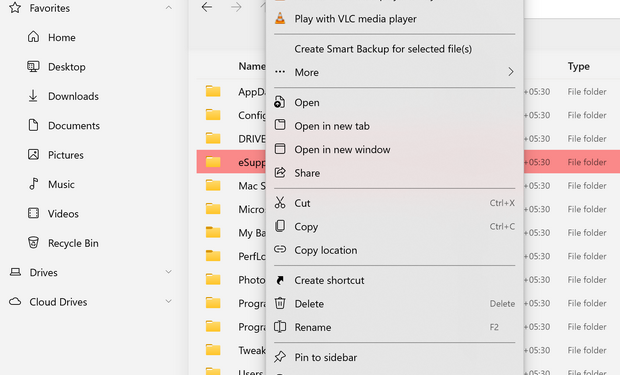Click the Rename cursor icon
The image size is (620, 375).
[x=280, y=326]
